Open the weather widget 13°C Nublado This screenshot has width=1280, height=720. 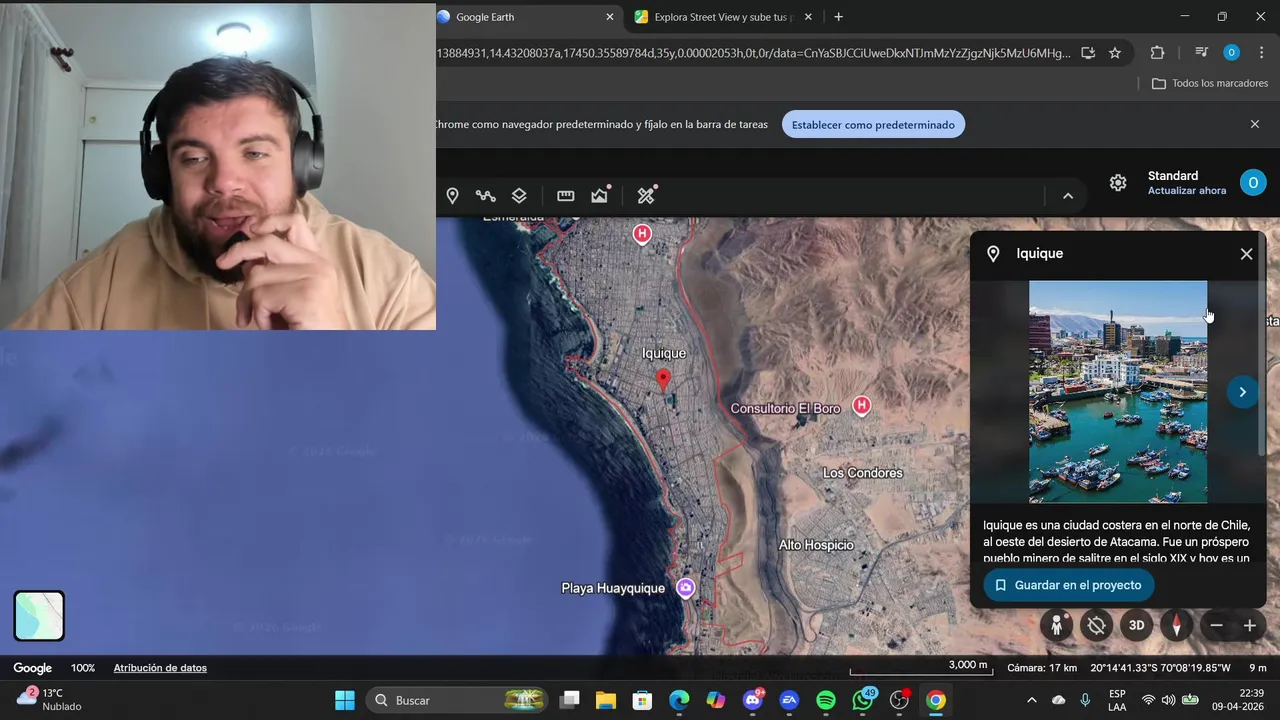[x=50, y=699]
